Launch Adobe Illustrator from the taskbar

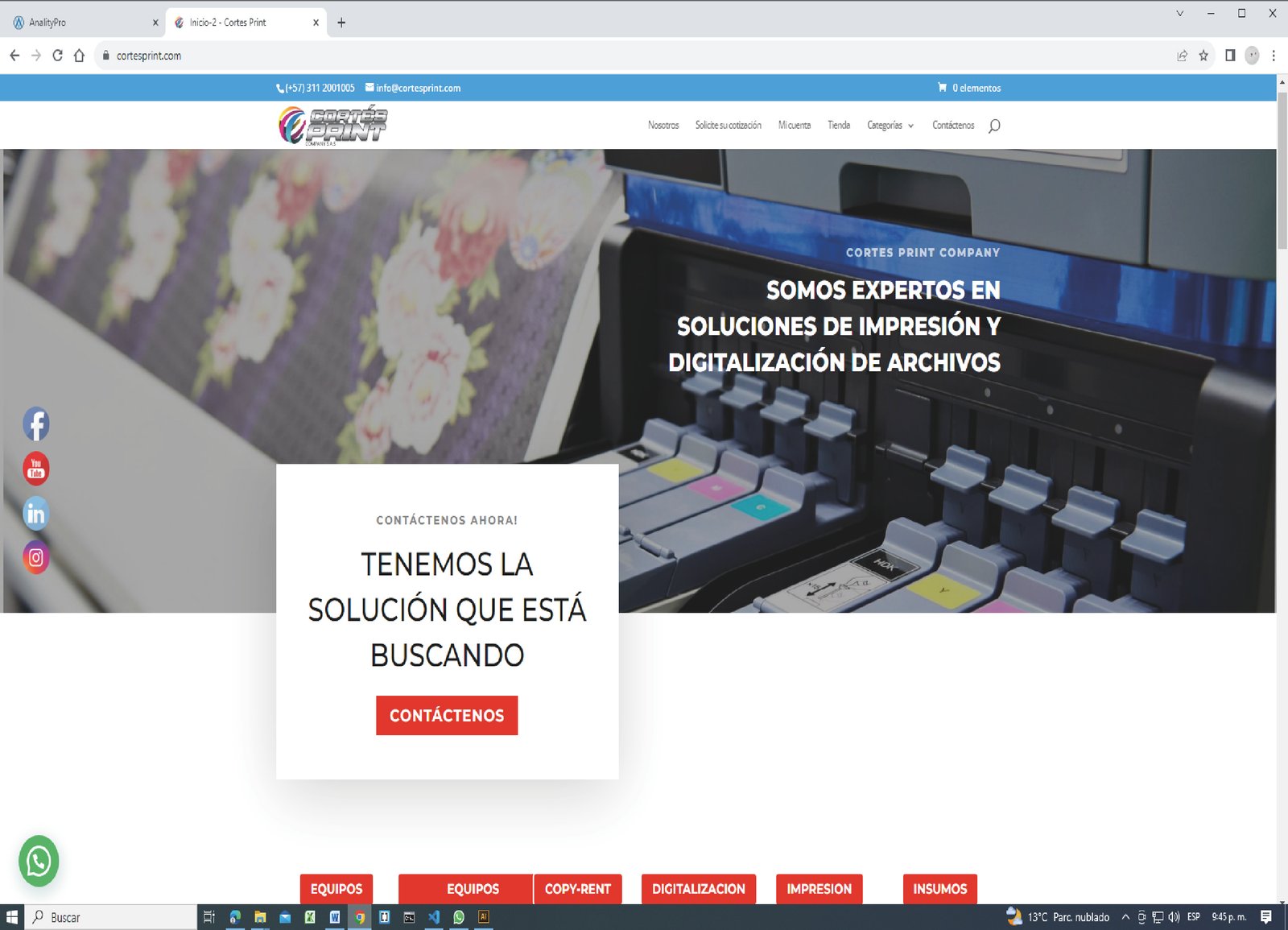click(484, 917)
